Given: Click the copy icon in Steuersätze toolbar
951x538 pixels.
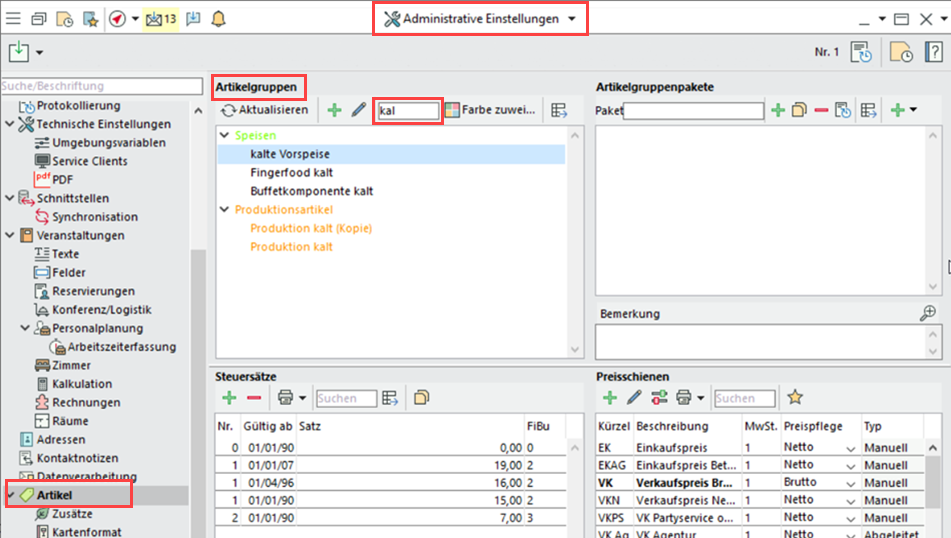Looking at the screenshot, I should (x=421, y=398).
